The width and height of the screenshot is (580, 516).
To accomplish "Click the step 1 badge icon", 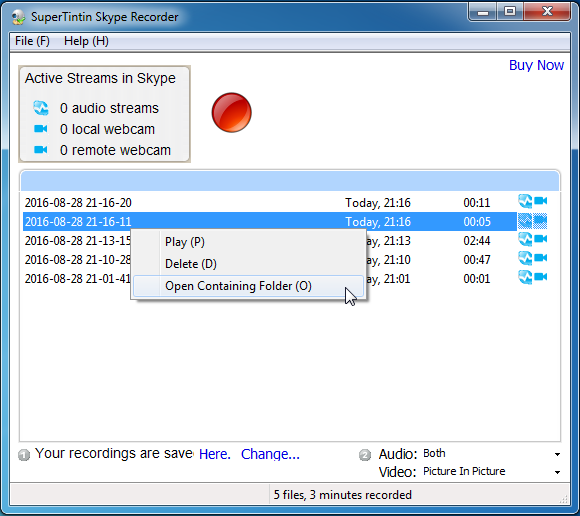I will click(x=24, y=455).
